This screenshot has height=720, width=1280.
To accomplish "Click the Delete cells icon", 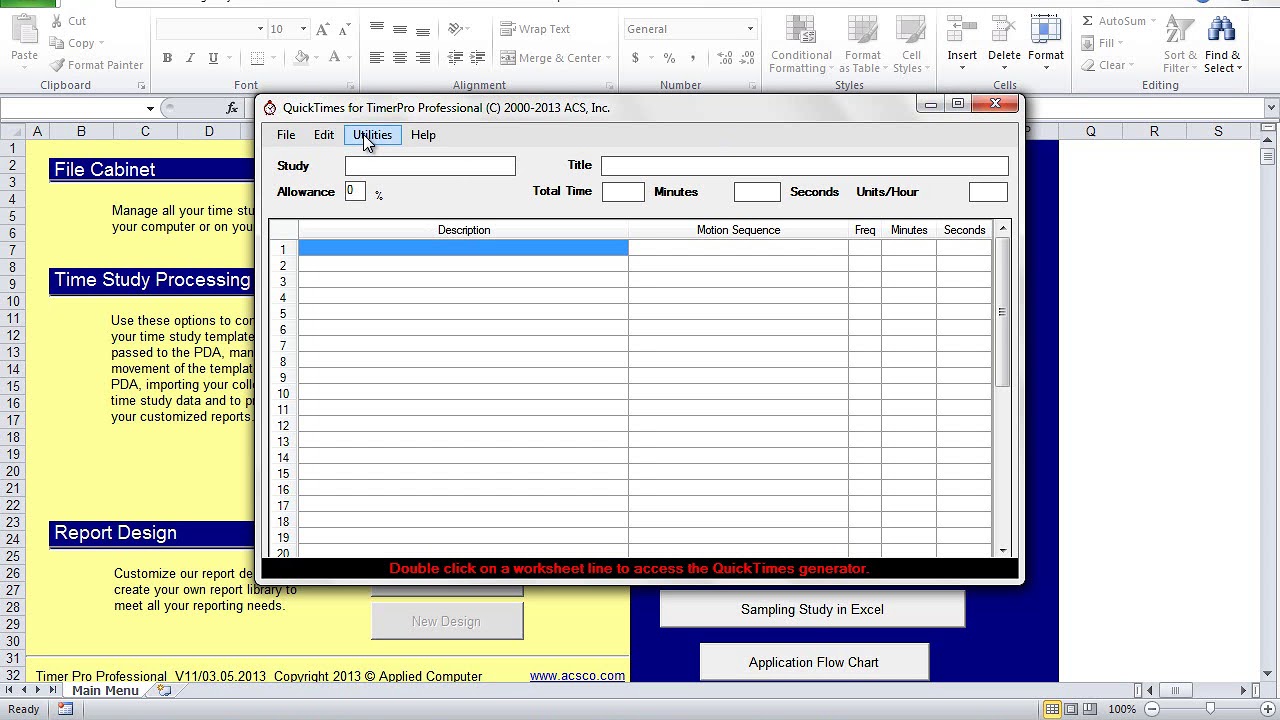I will pyautogui.click(x=1004, y=30).
